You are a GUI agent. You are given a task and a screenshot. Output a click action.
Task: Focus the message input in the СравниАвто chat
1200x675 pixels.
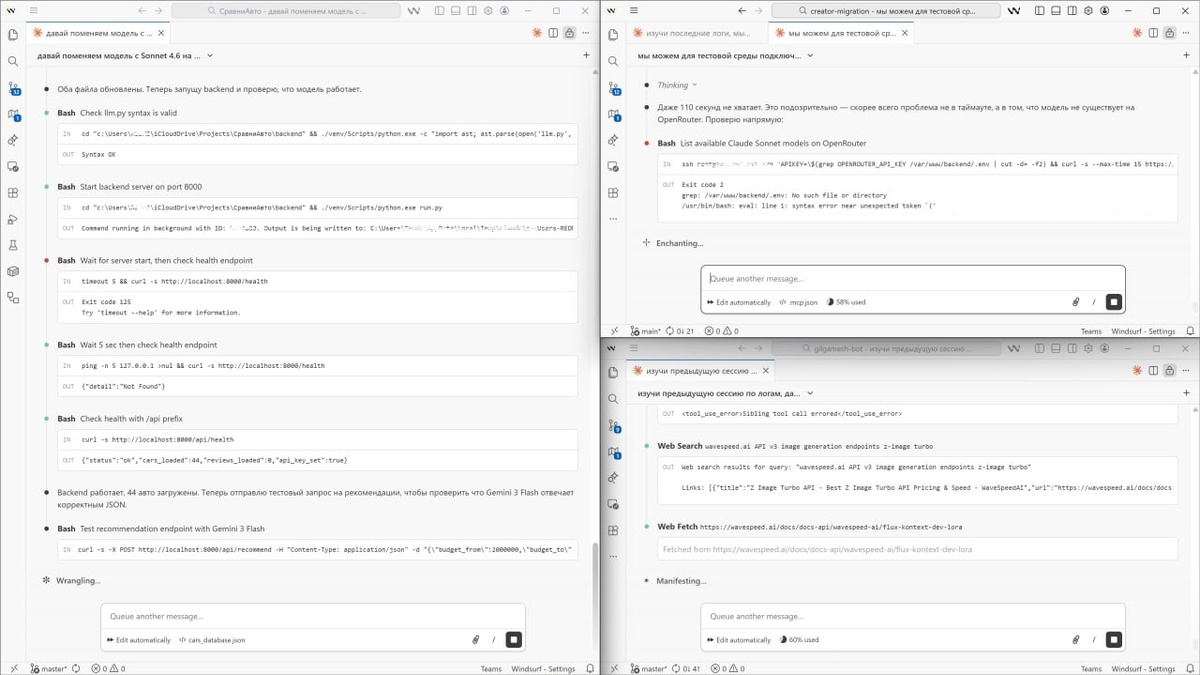pyautogui.click(x=313, y=617)
